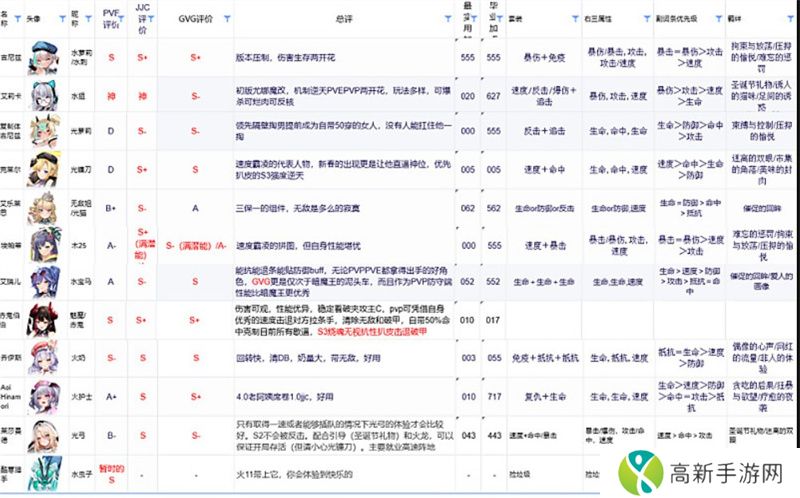Open the JJC评价 column filter arrow
Screen dimensions: 800x498
(152, 19)
